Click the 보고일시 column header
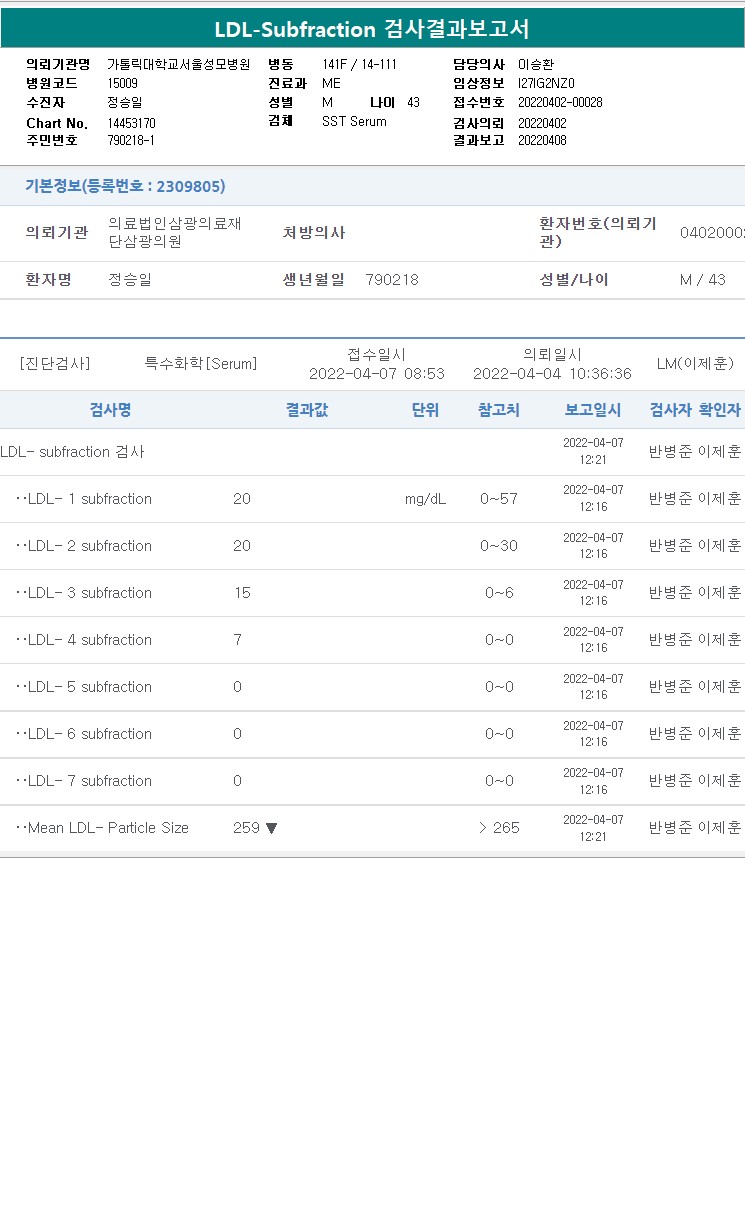Screen dimensions: 745x1228 point(593,410)
